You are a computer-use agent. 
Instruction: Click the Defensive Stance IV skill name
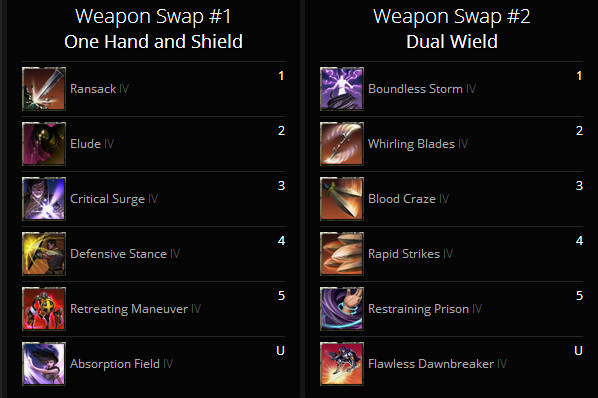[125, 254]
